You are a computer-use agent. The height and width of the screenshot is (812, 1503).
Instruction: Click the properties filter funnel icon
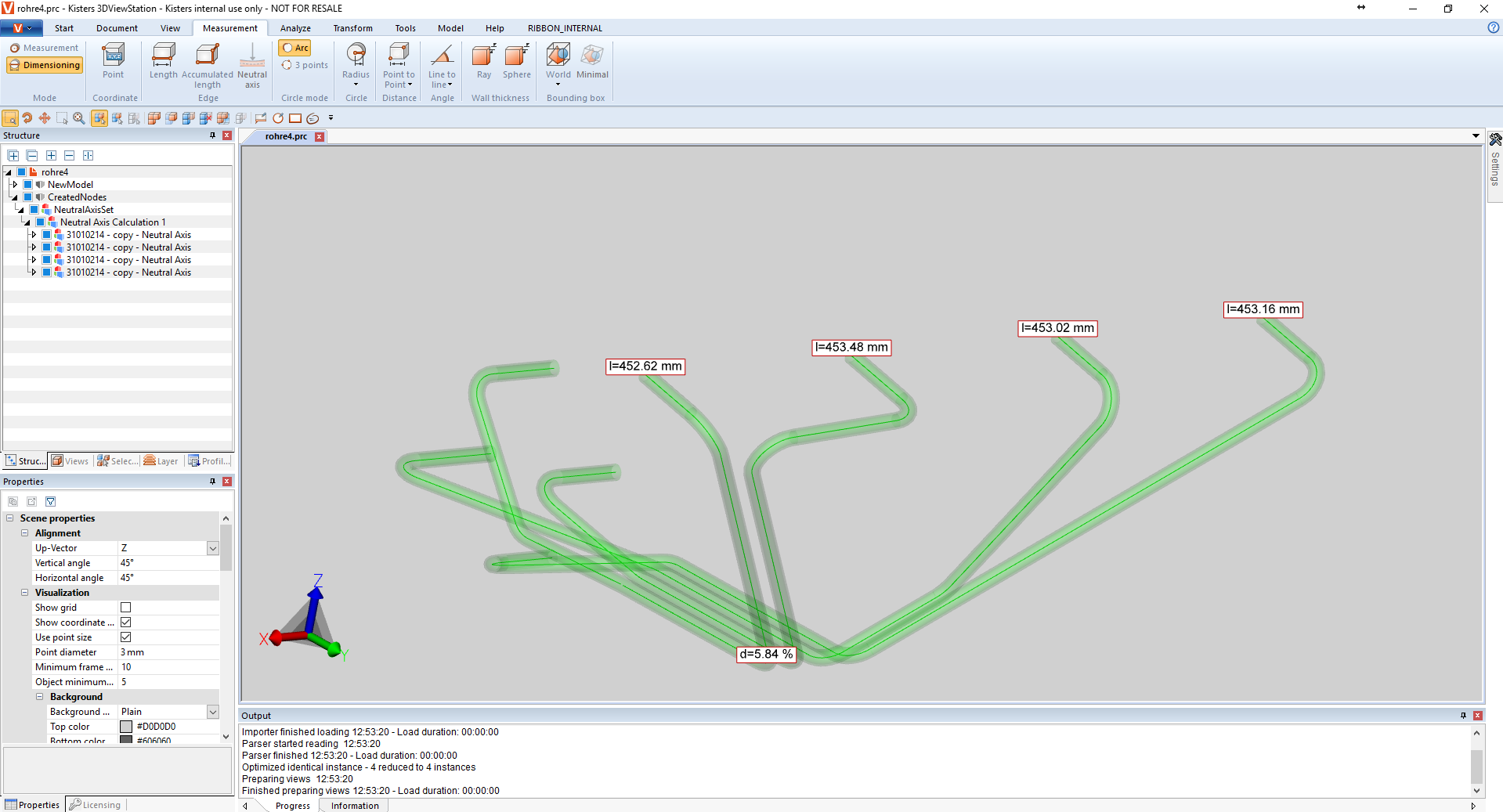point(51,501)
